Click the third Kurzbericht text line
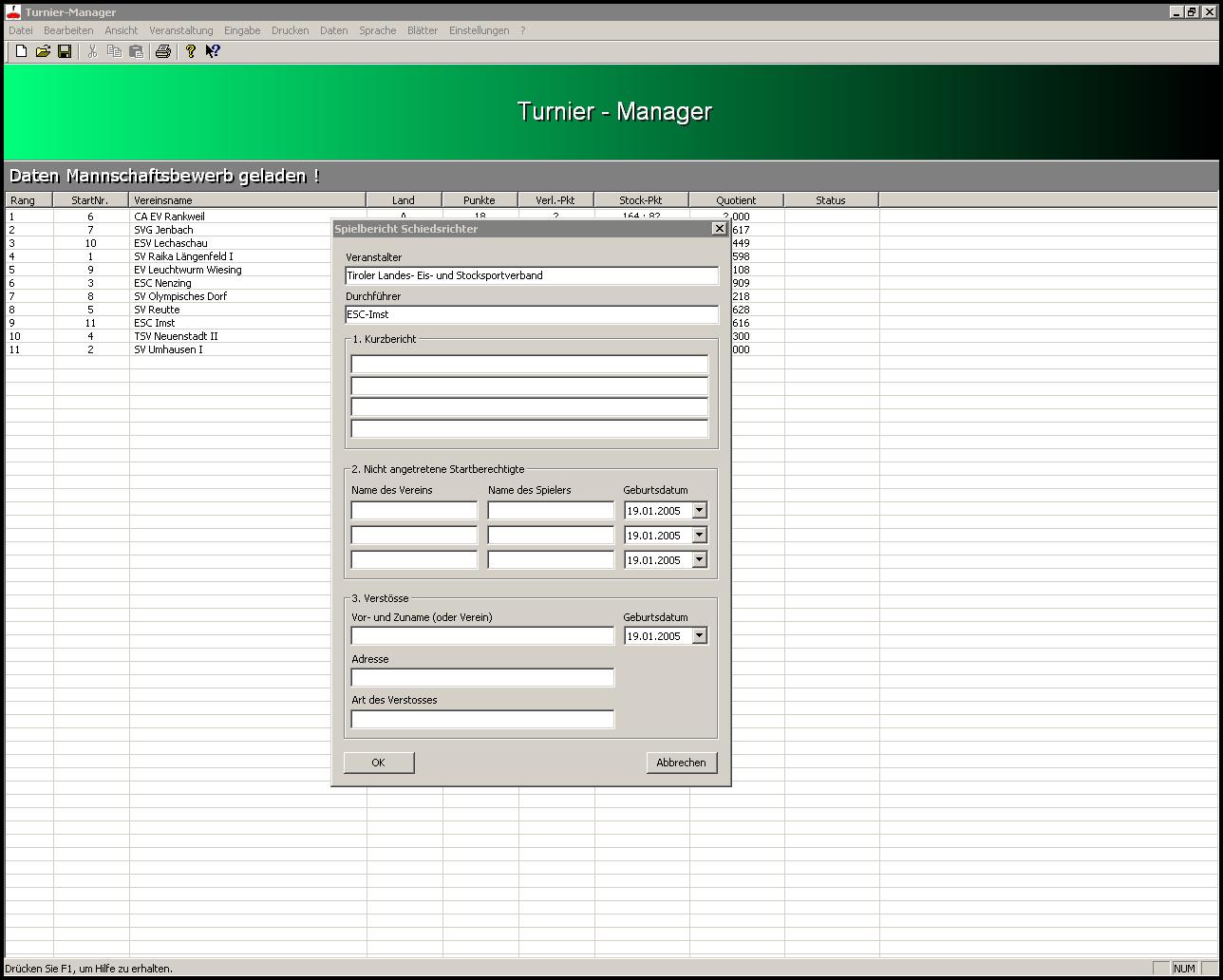This screenshot has width=1223, height=980. [530, 407]
